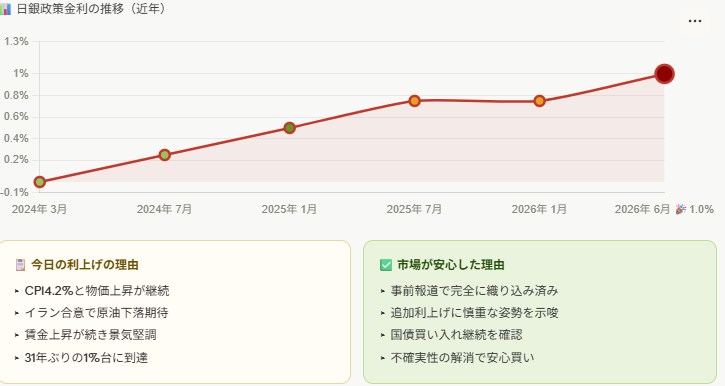Click the large dark red 2026年 6月 point
This screenshot has width=725, height=386.
[x=664, y=74]
